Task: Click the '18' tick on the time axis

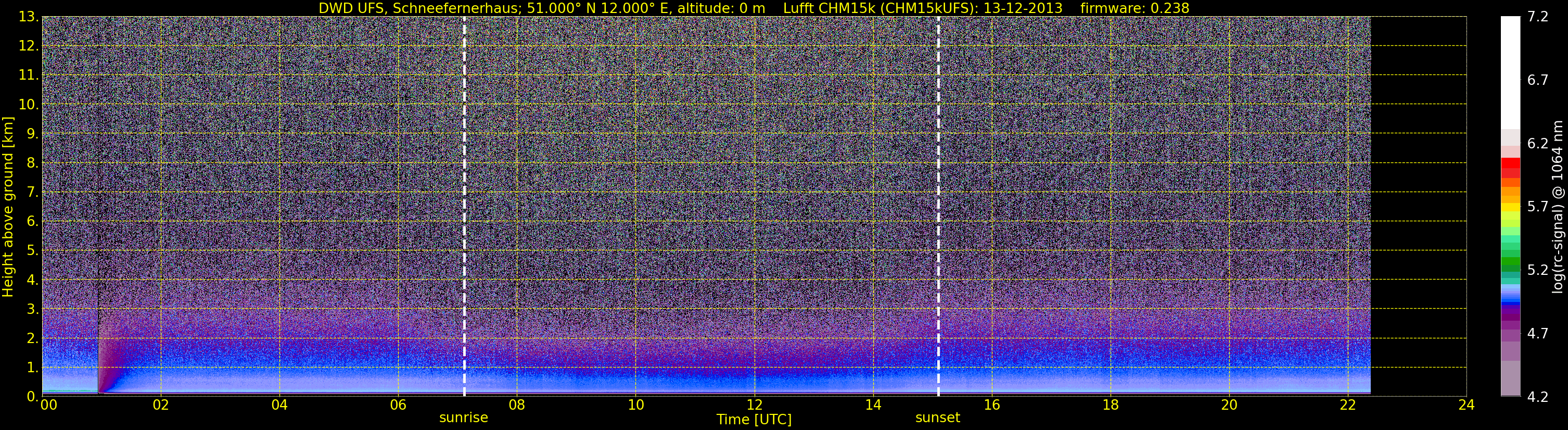Action: point(1110,405)
